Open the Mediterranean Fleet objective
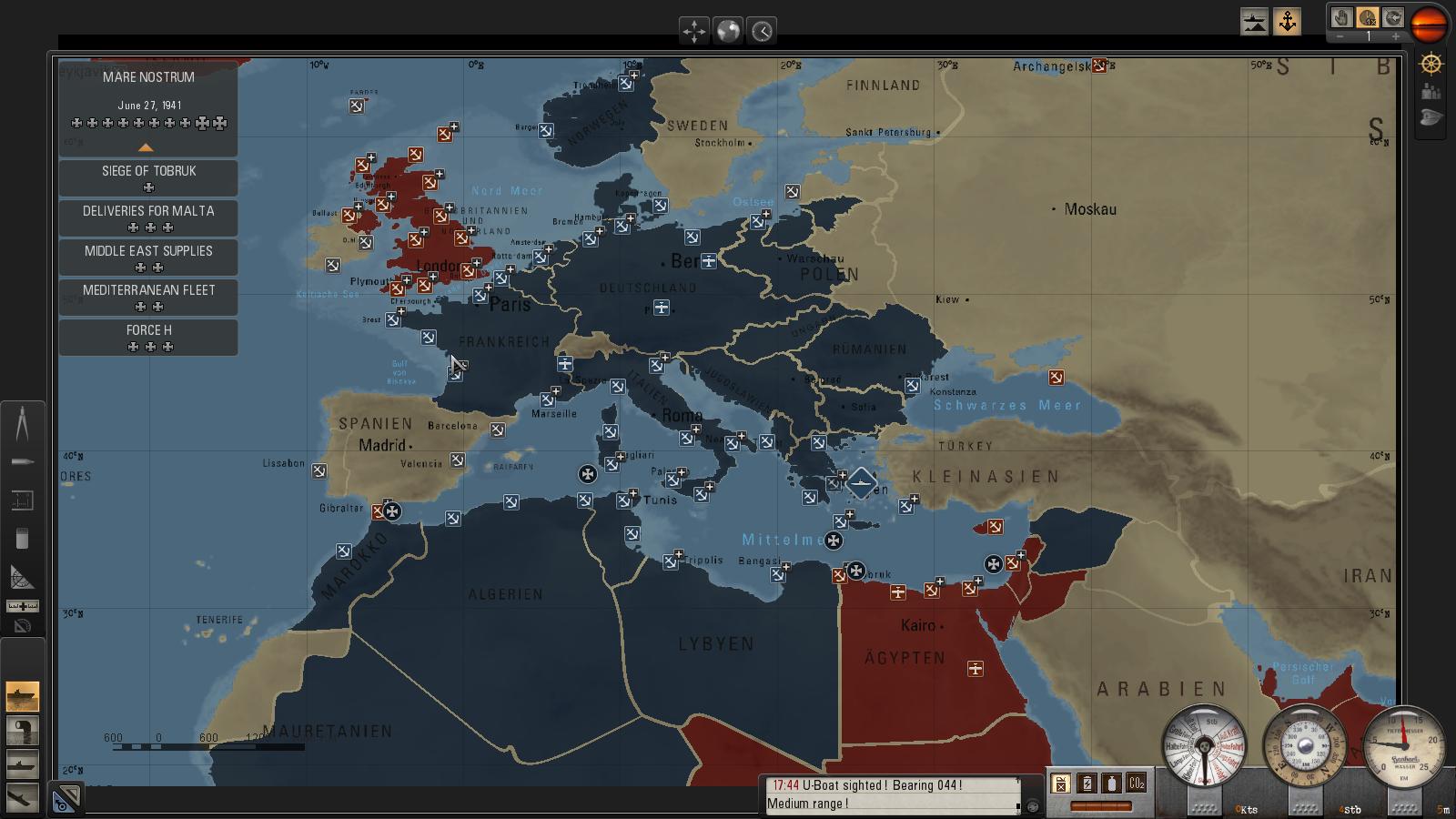This screenshot has height=819, width=1456. pyautogui.click(x=148, y=297)
